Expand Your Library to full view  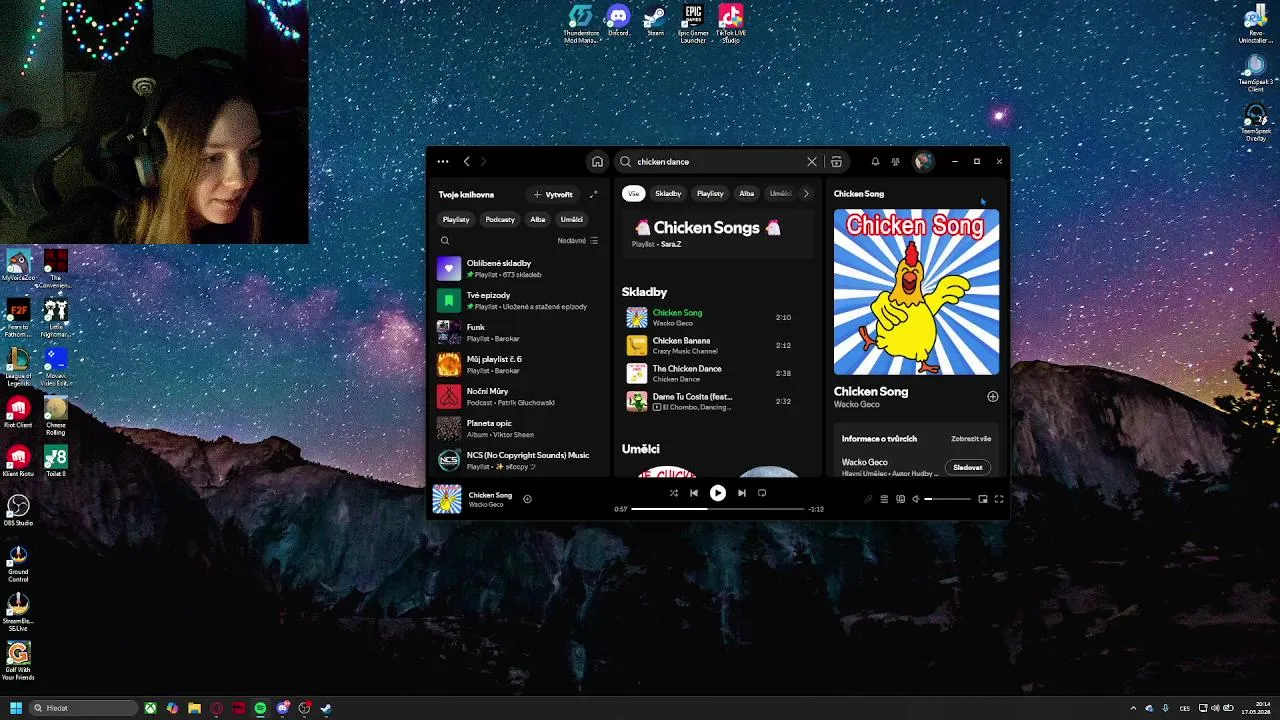[593, 194]
